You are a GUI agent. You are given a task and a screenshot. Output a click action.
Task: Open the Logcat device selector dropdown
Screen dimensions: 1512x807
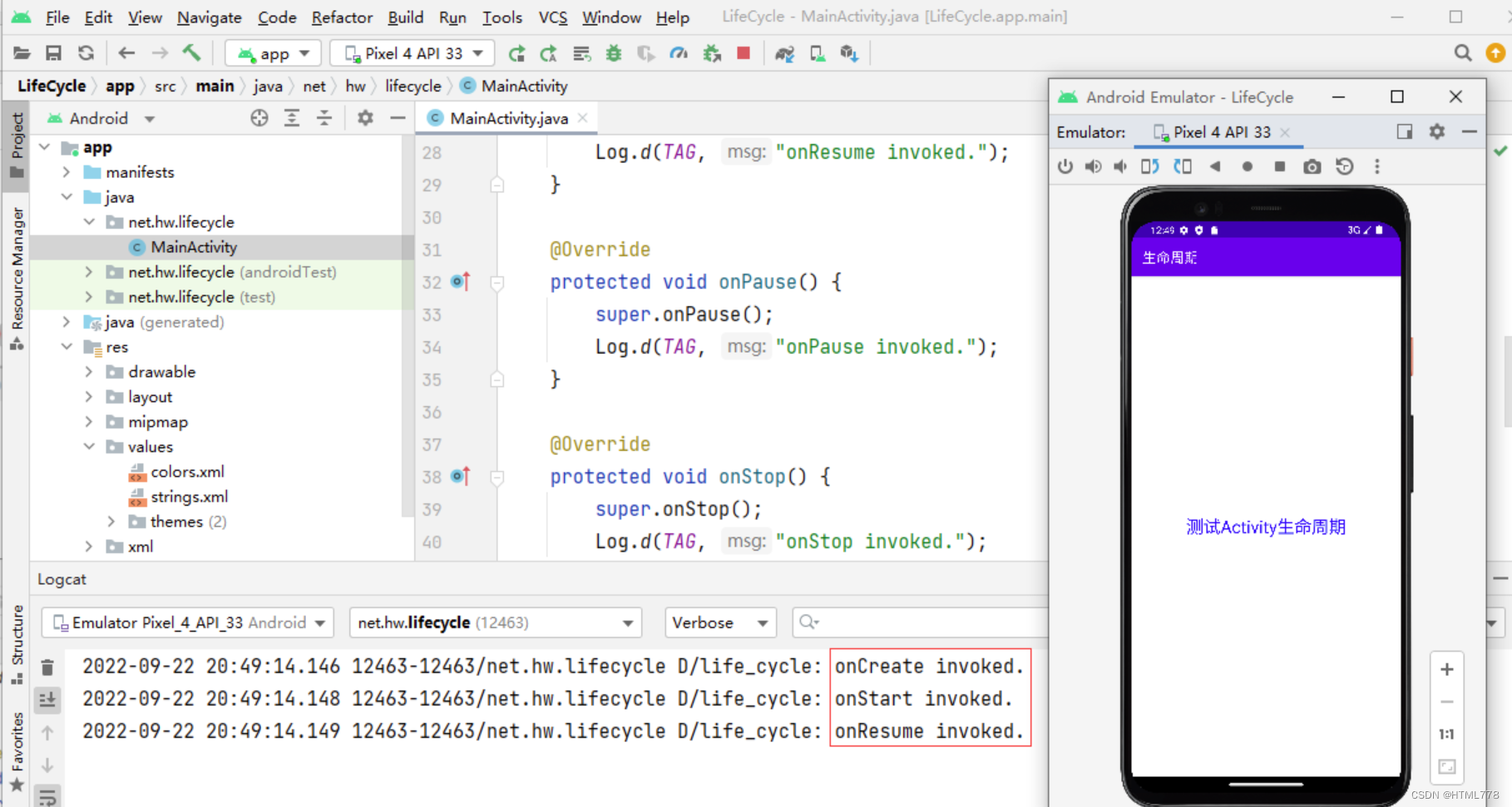pyautogui.click(x=188, y=622)
